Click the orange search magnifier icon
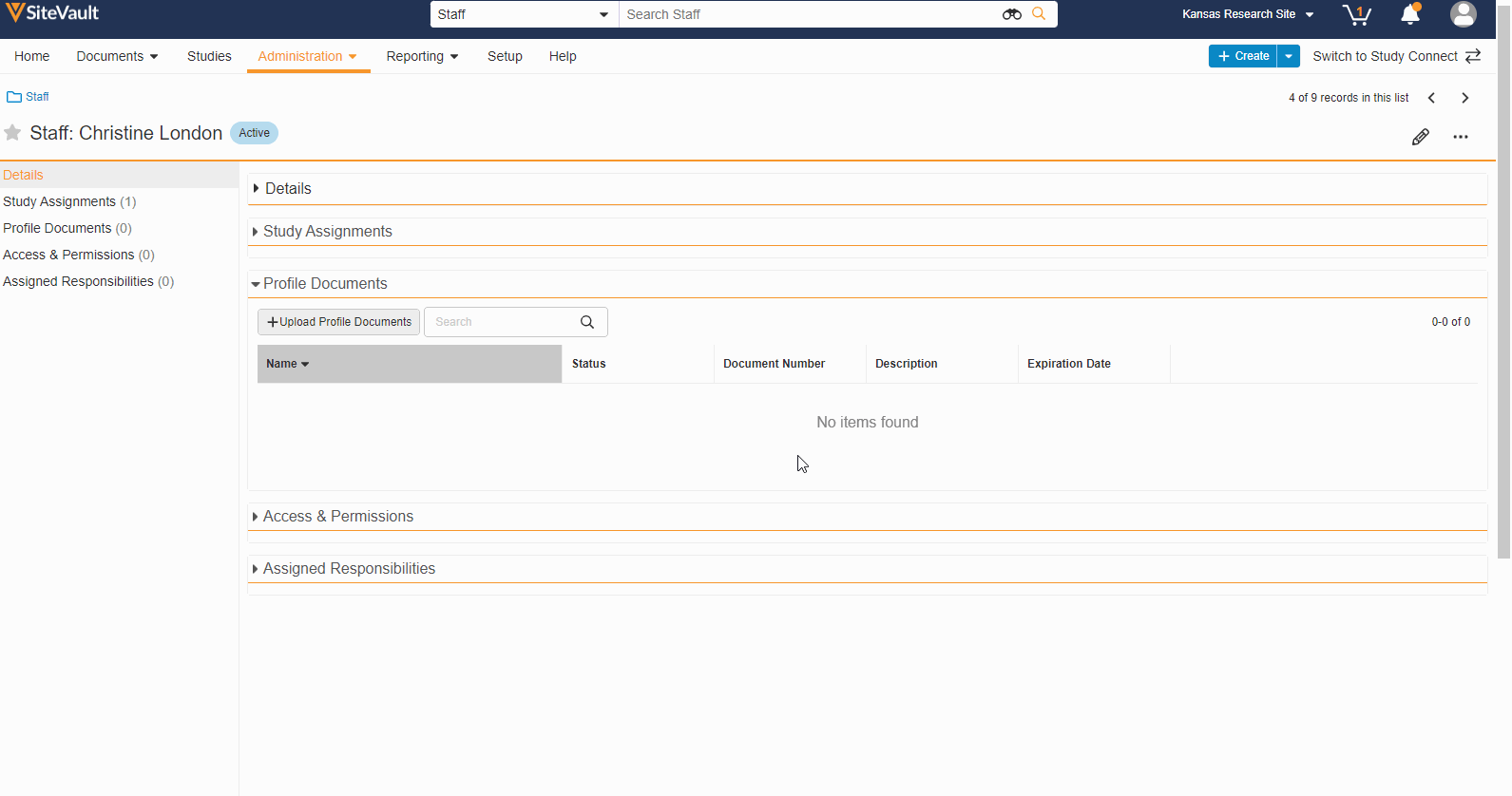The width and height of the screenshot is (1512, 796). (1039, 14)
